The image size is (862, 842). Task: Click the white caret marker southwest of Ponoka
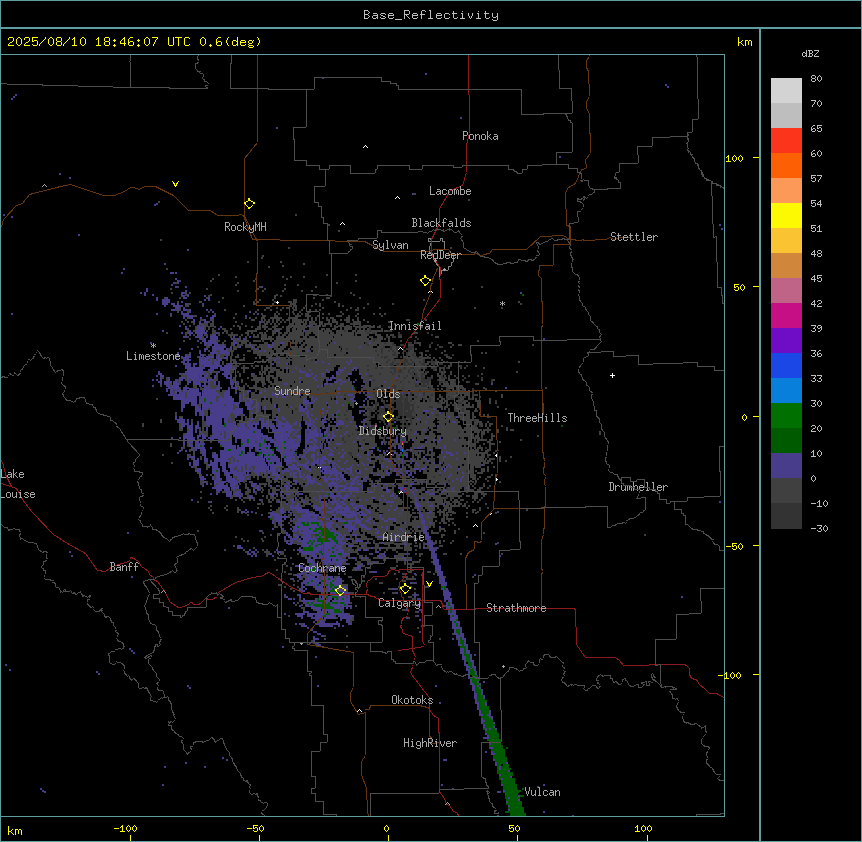pos(365,147)
